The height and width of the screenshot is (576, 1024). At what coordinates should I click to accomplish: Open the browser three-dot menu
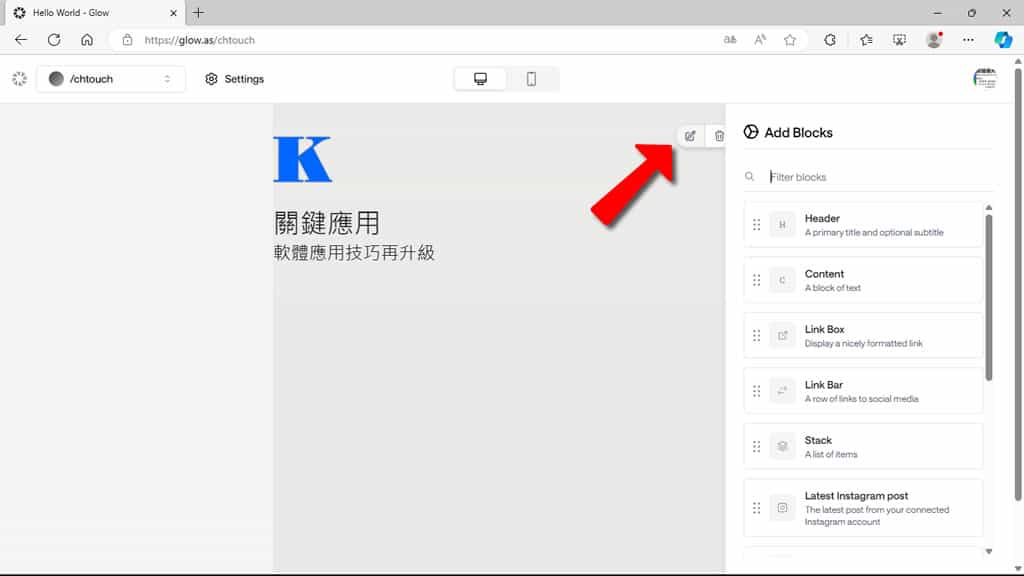tap(968, 40)
